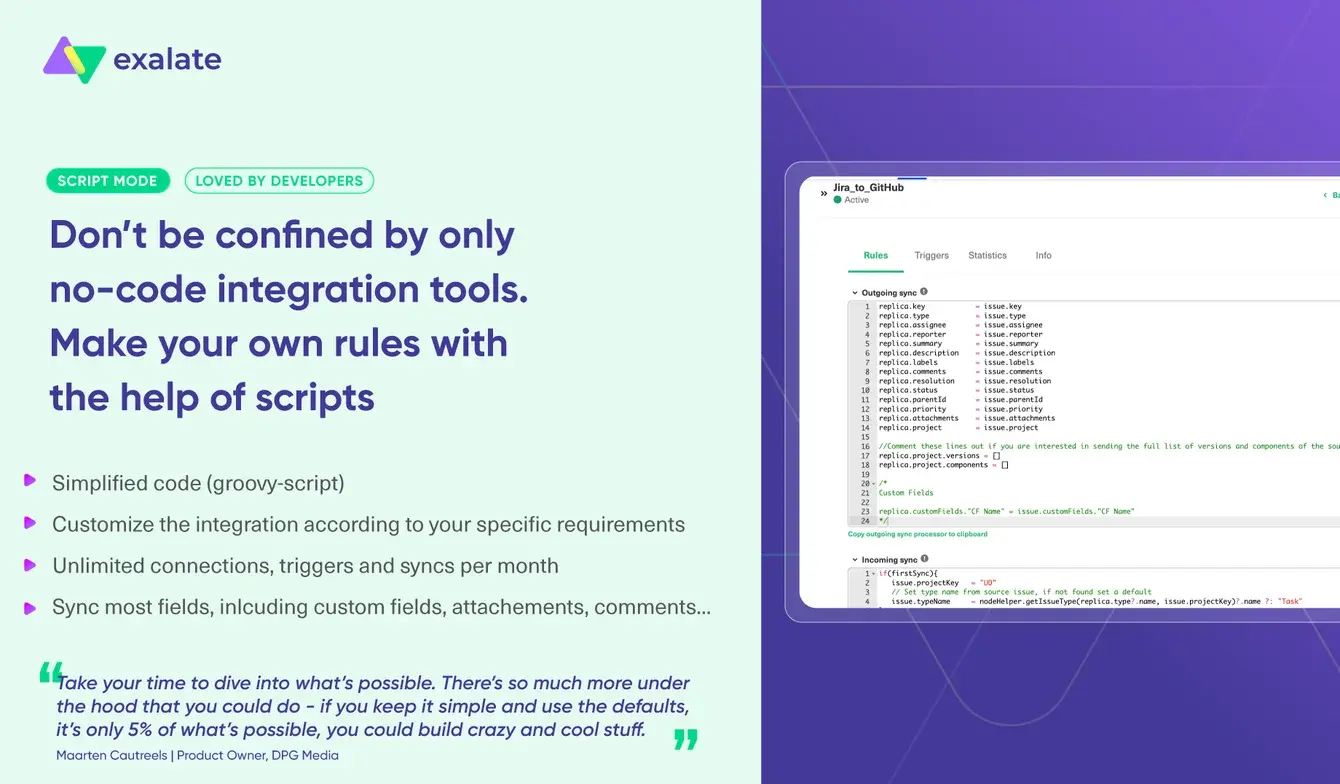Click the info icon beside Outgoing sync

[923, 292]
